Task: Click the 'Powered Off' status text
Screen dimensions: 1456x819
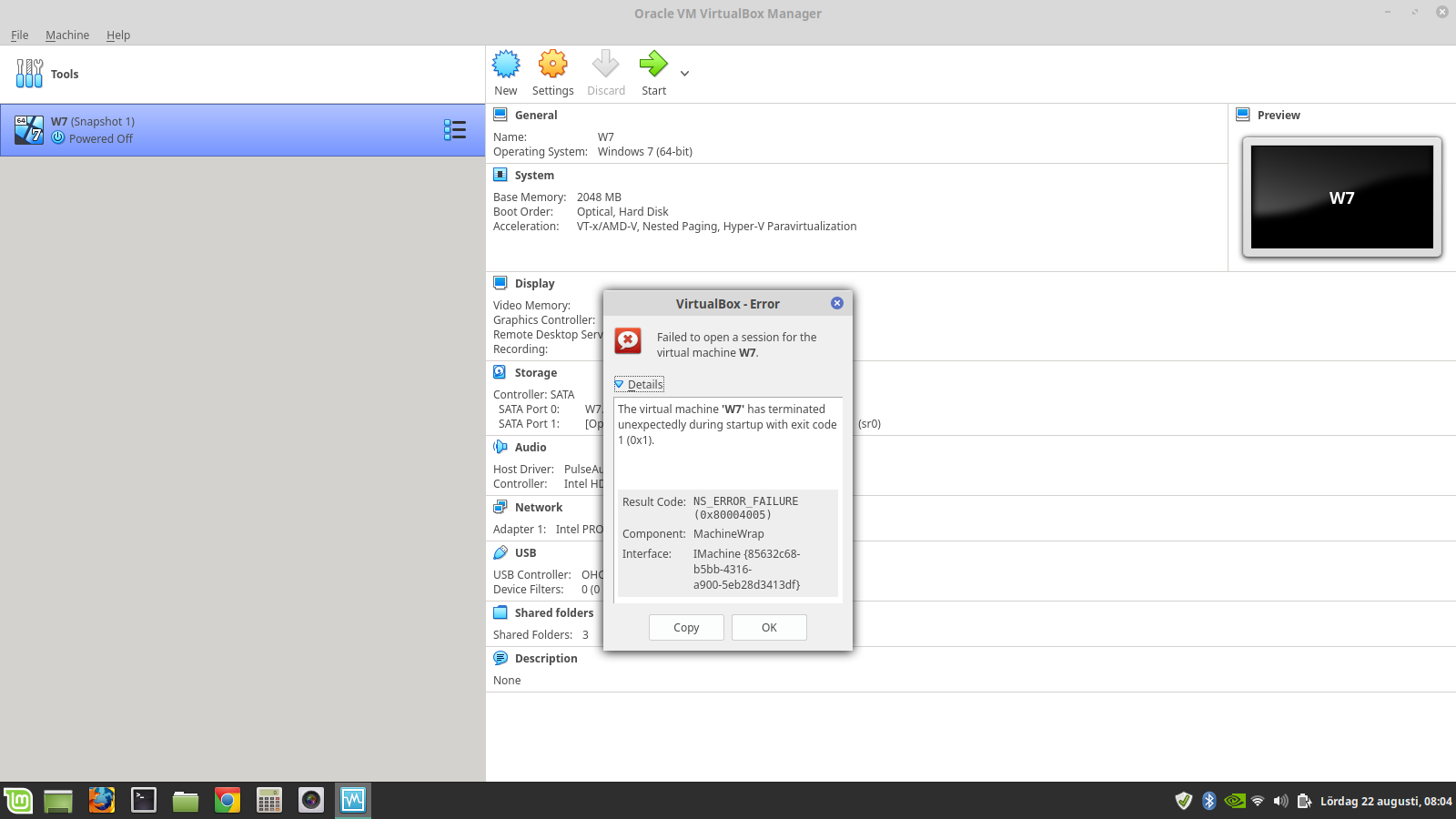Action: [x=101, y=139]
